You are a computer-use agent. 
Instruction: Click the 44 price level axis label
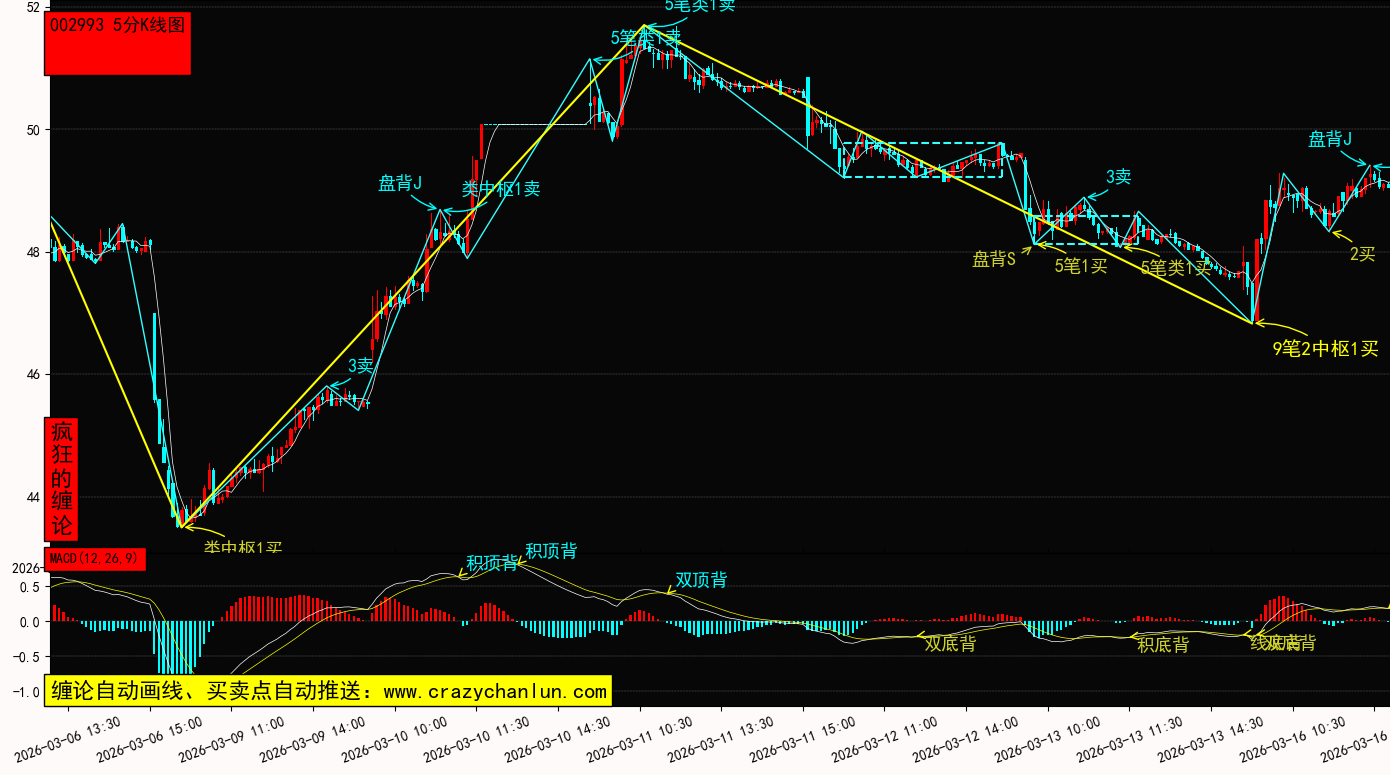[31, 498]
